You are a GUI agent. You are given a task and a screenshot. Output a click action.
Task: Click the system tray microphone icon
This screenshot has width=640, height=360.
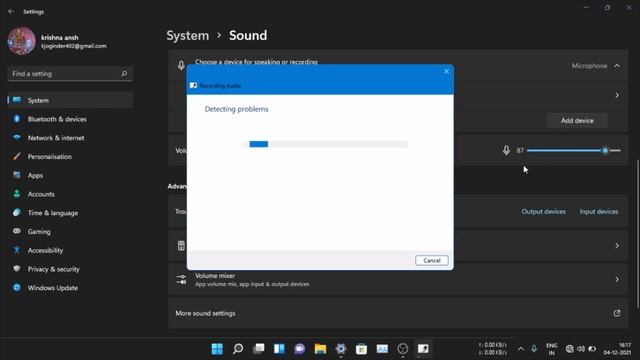tap(534, 349)
